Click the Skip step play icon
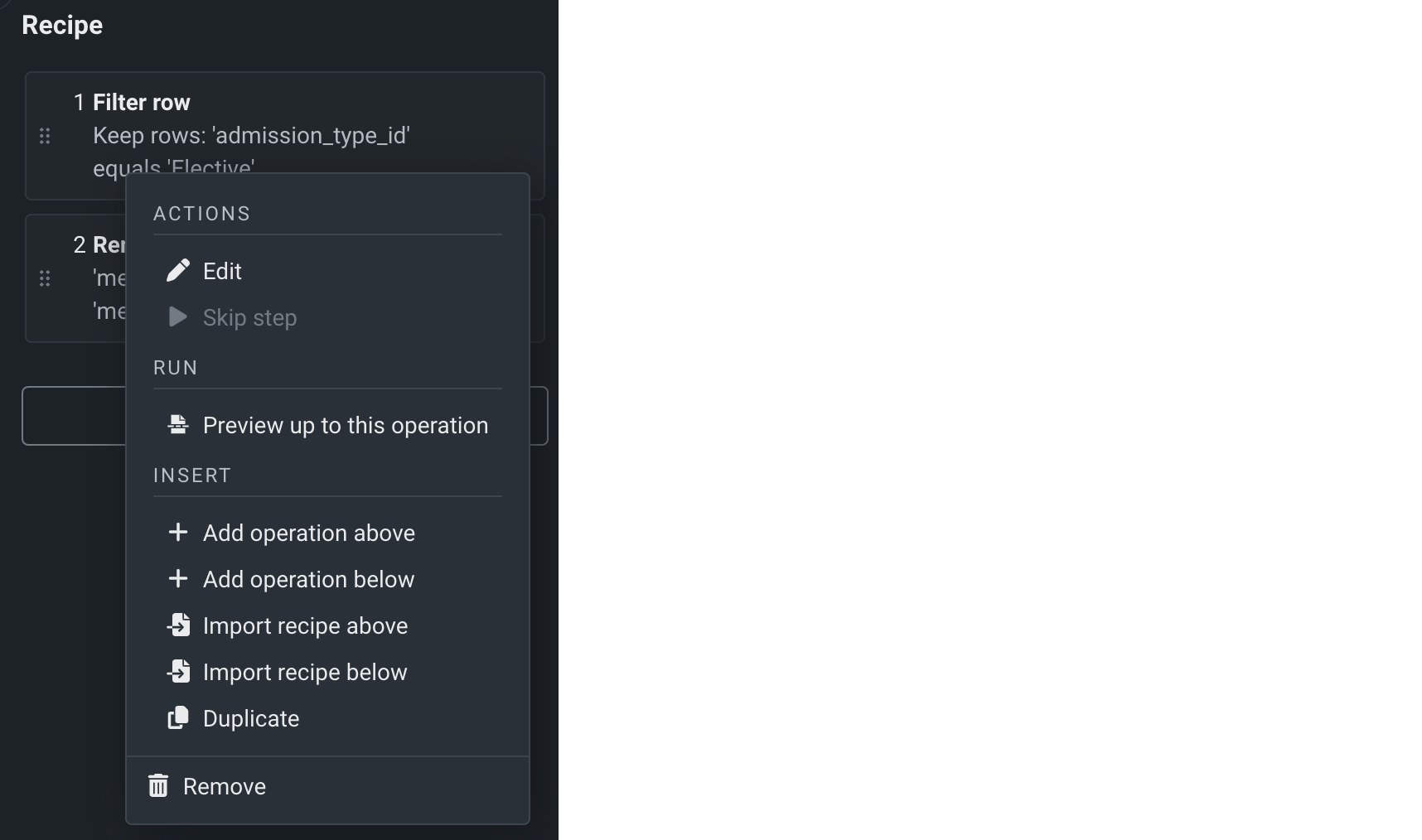Screen dimensions: 1422x840 click(177, 317)
